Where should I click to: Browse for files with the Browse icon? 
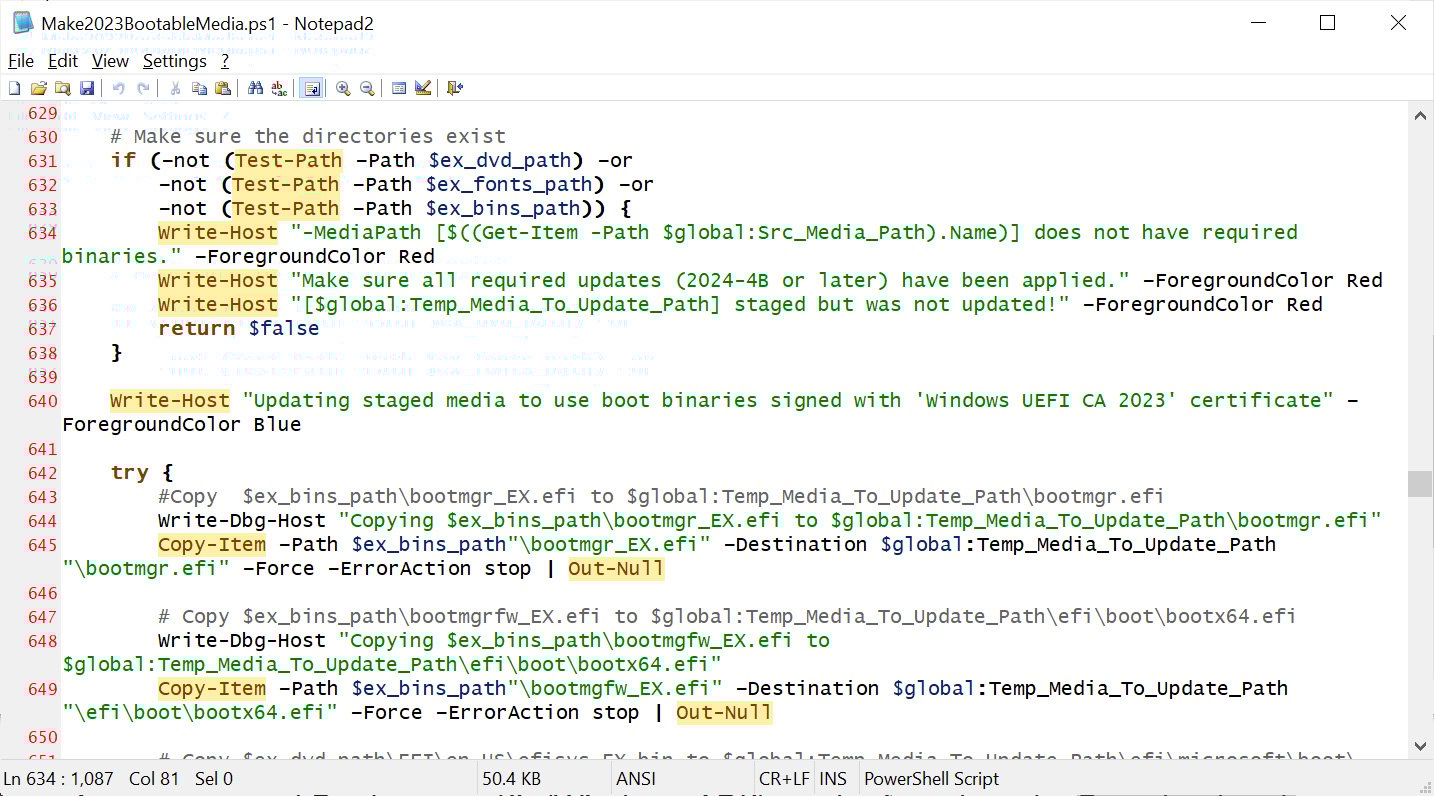click(63, 88)
